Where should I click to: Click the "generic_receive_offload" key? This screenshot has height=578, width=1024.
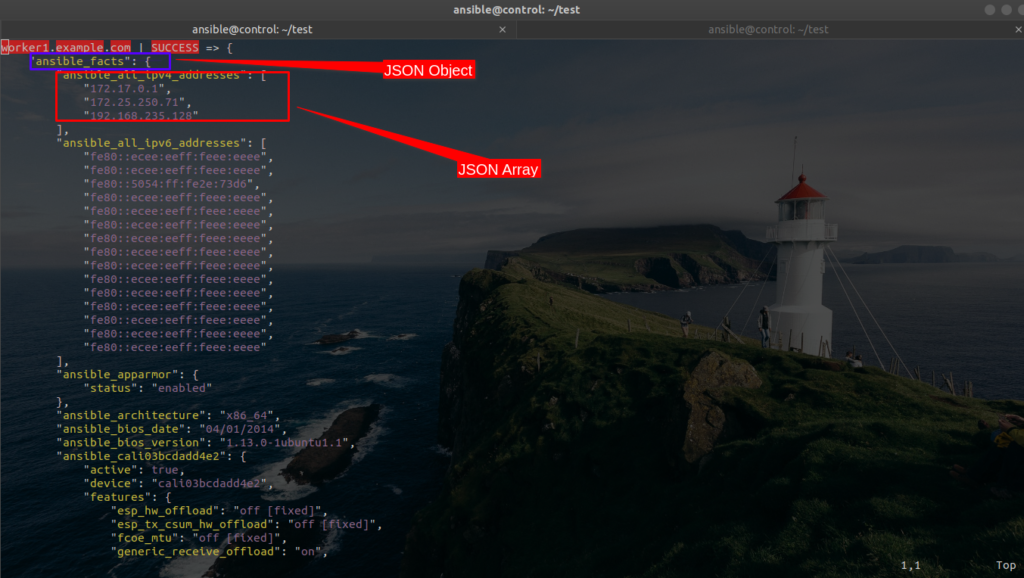(195, 552)
